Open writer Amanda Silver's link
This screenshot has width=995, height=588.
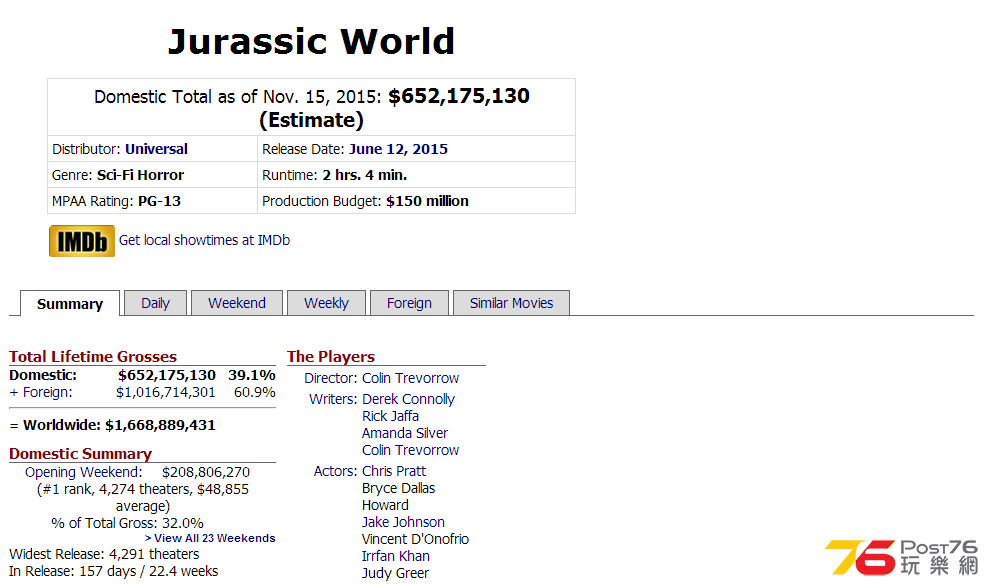tap(405, 433)
